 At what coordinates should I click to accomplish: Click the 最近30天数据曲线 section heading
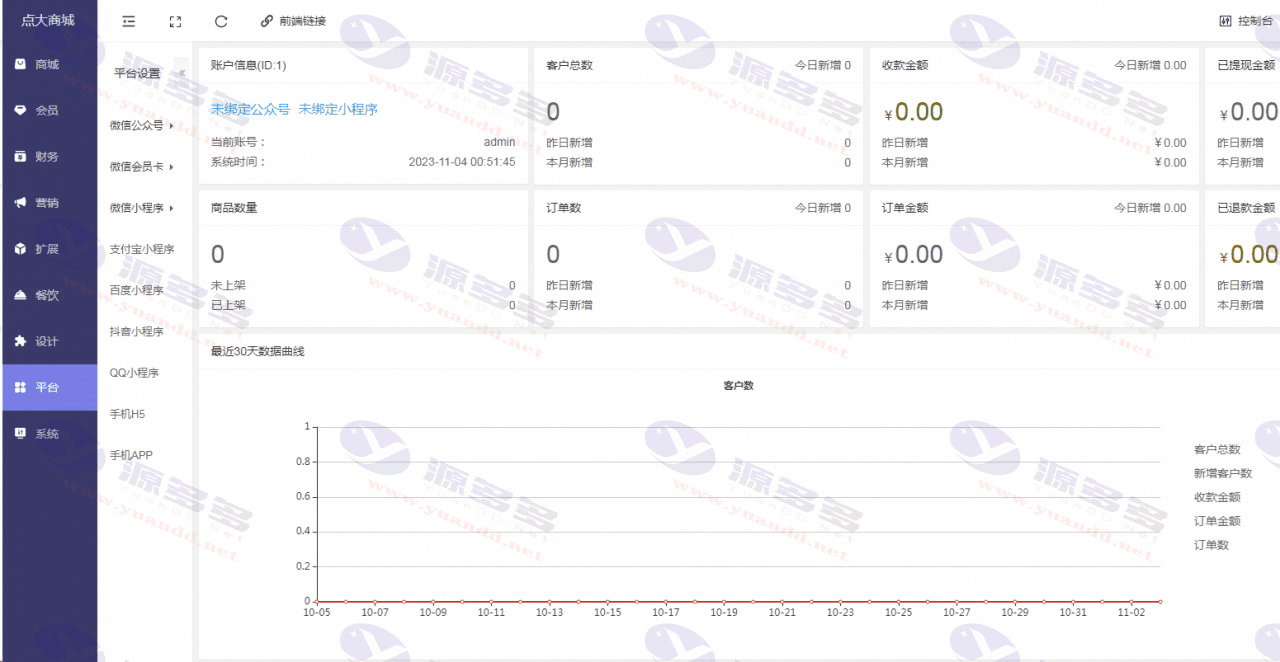point(257,351)
